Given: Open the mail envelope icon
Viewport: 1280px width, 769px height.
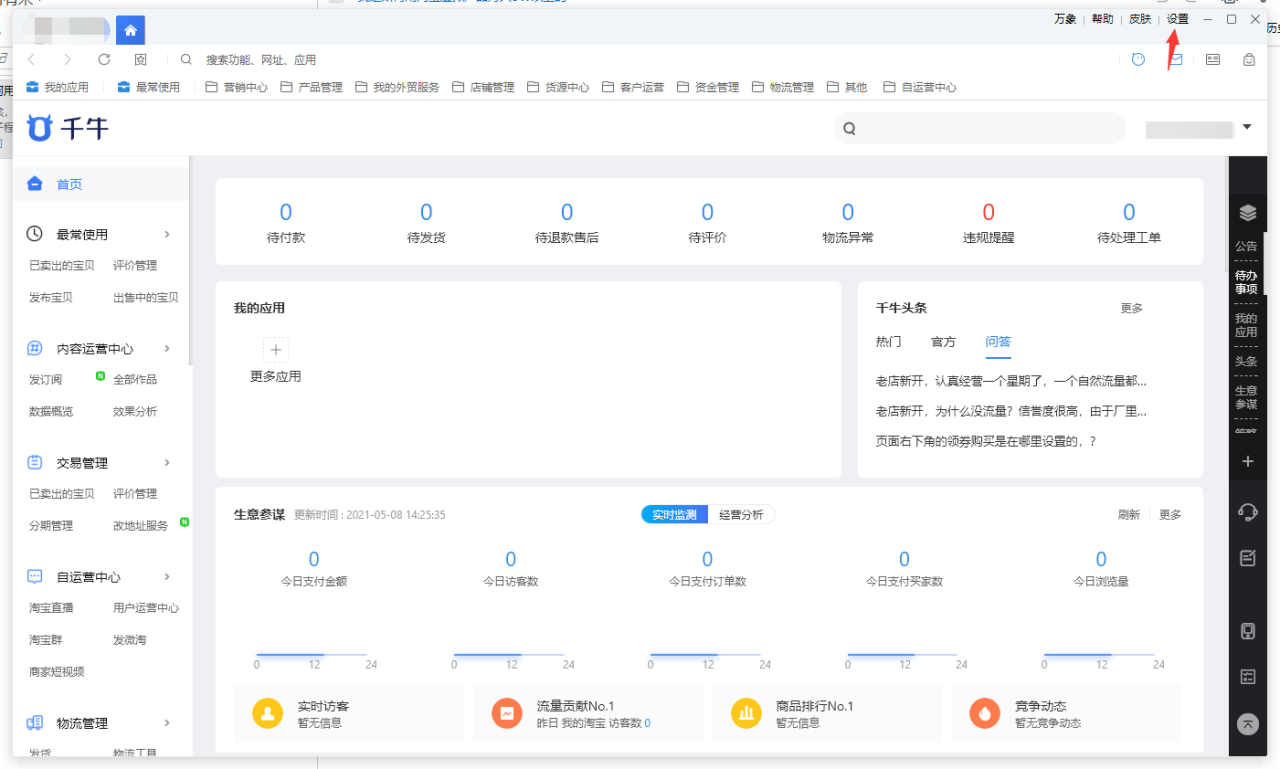Looking at the screenshot, I should [x=1176, y=60].
